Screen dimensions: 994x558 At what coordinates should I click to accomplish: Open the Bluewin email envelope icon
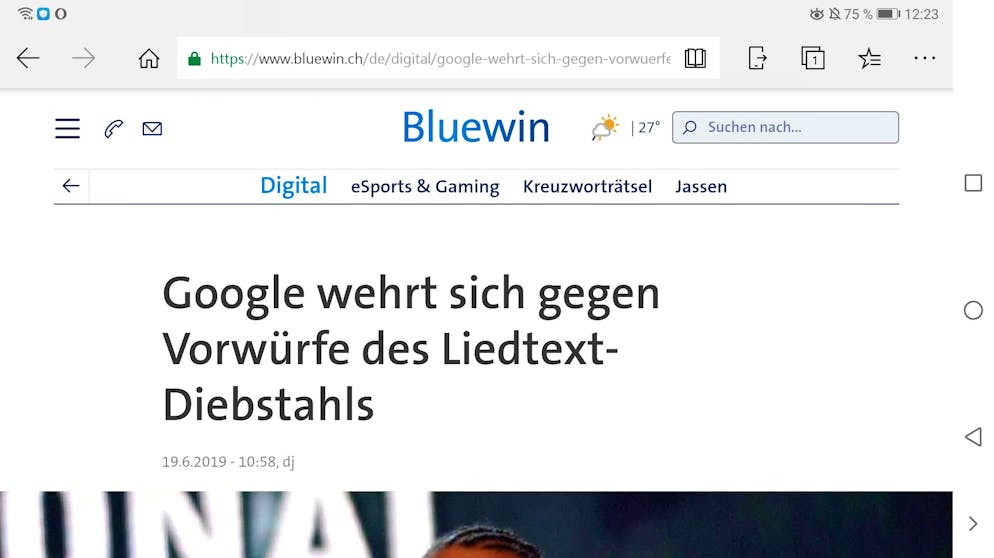click(152, 129)
